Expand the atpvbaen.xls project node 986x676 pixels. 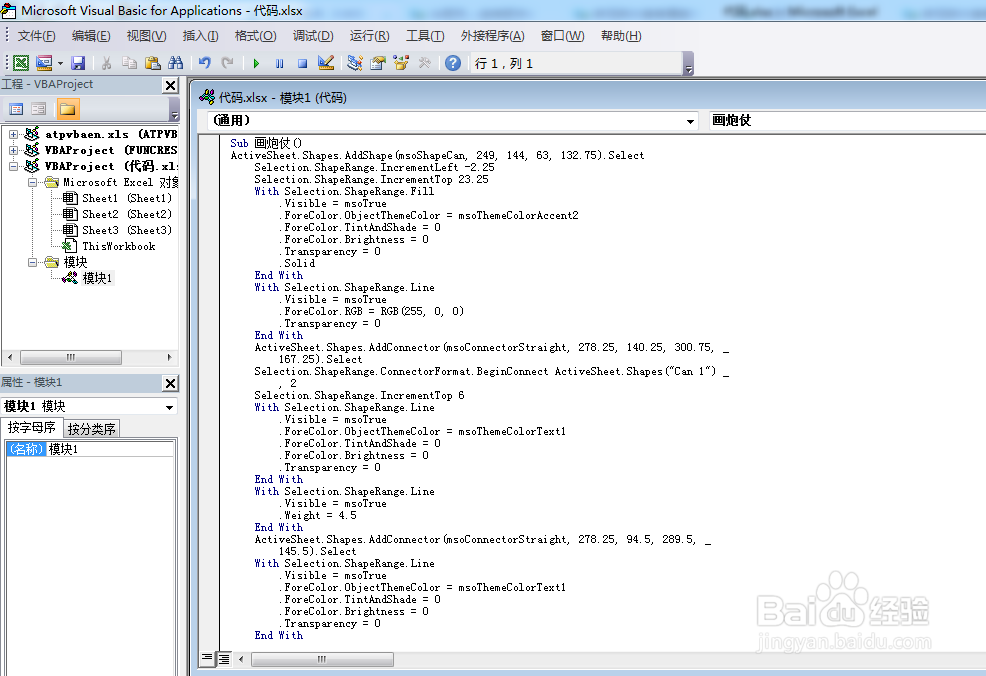point(13,134)
